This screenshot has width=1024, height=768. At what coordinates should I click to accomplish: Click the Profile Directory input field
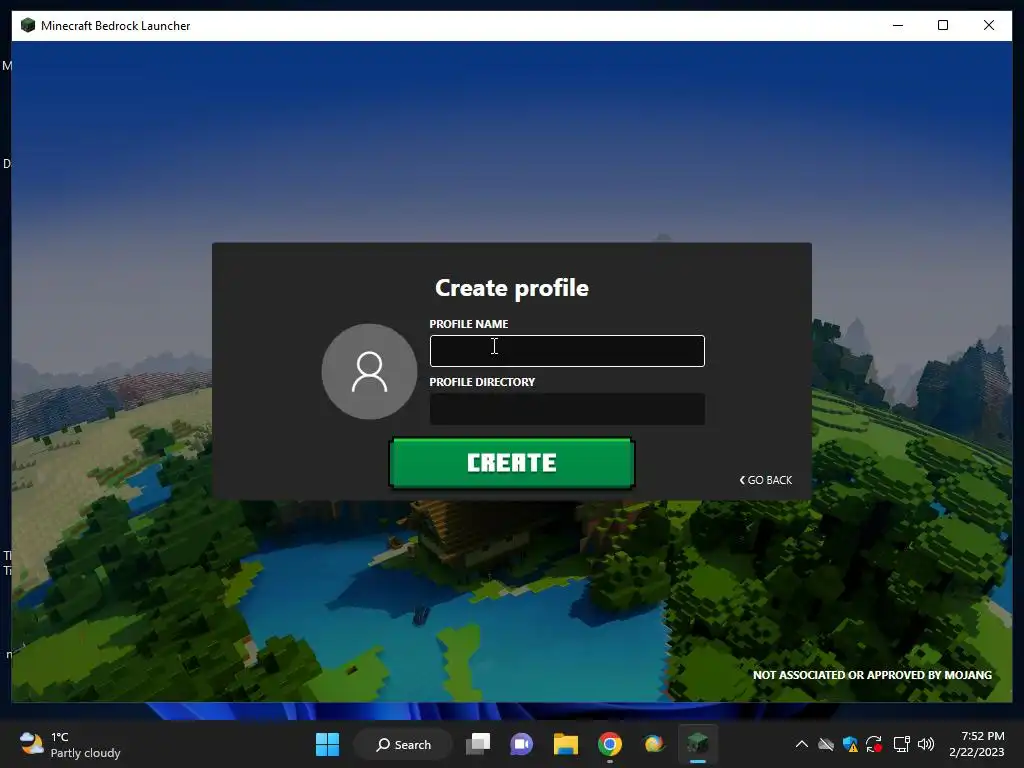(x=567, y=409)
